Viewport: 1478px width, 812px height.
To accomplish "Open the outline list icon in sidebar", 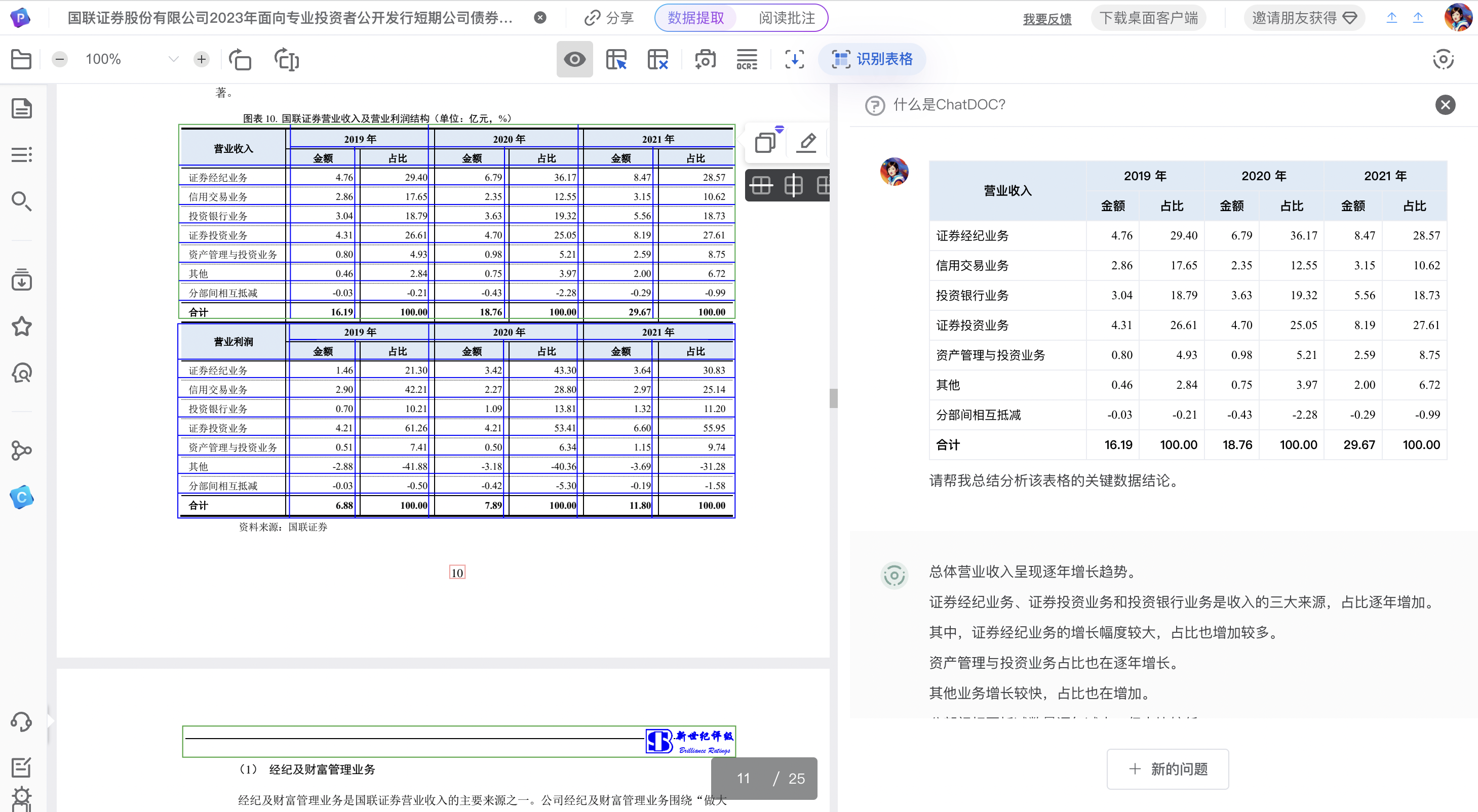I will (x=22, y=155).
